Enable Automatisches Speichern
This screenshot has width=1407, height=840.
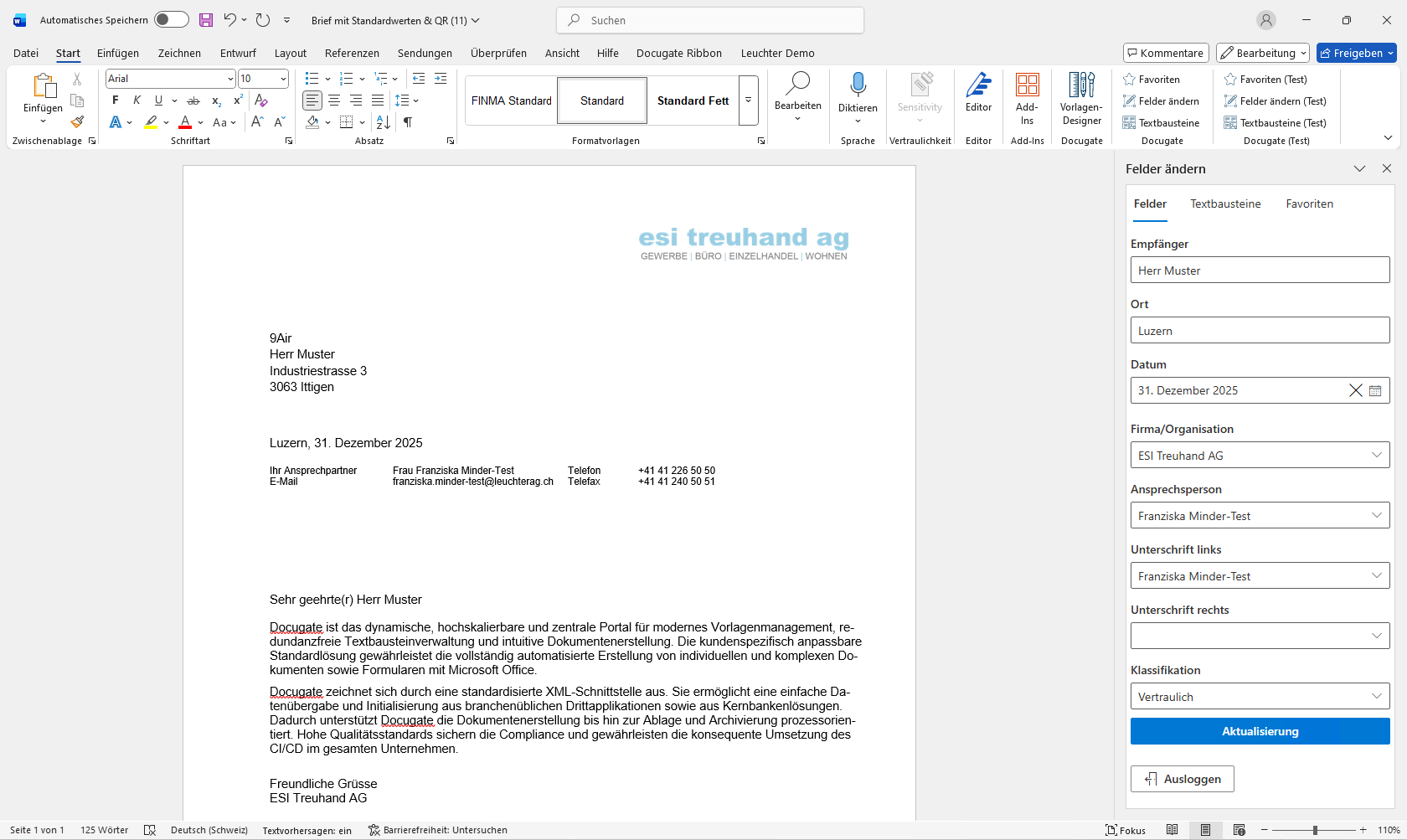[x=171, y=19]
